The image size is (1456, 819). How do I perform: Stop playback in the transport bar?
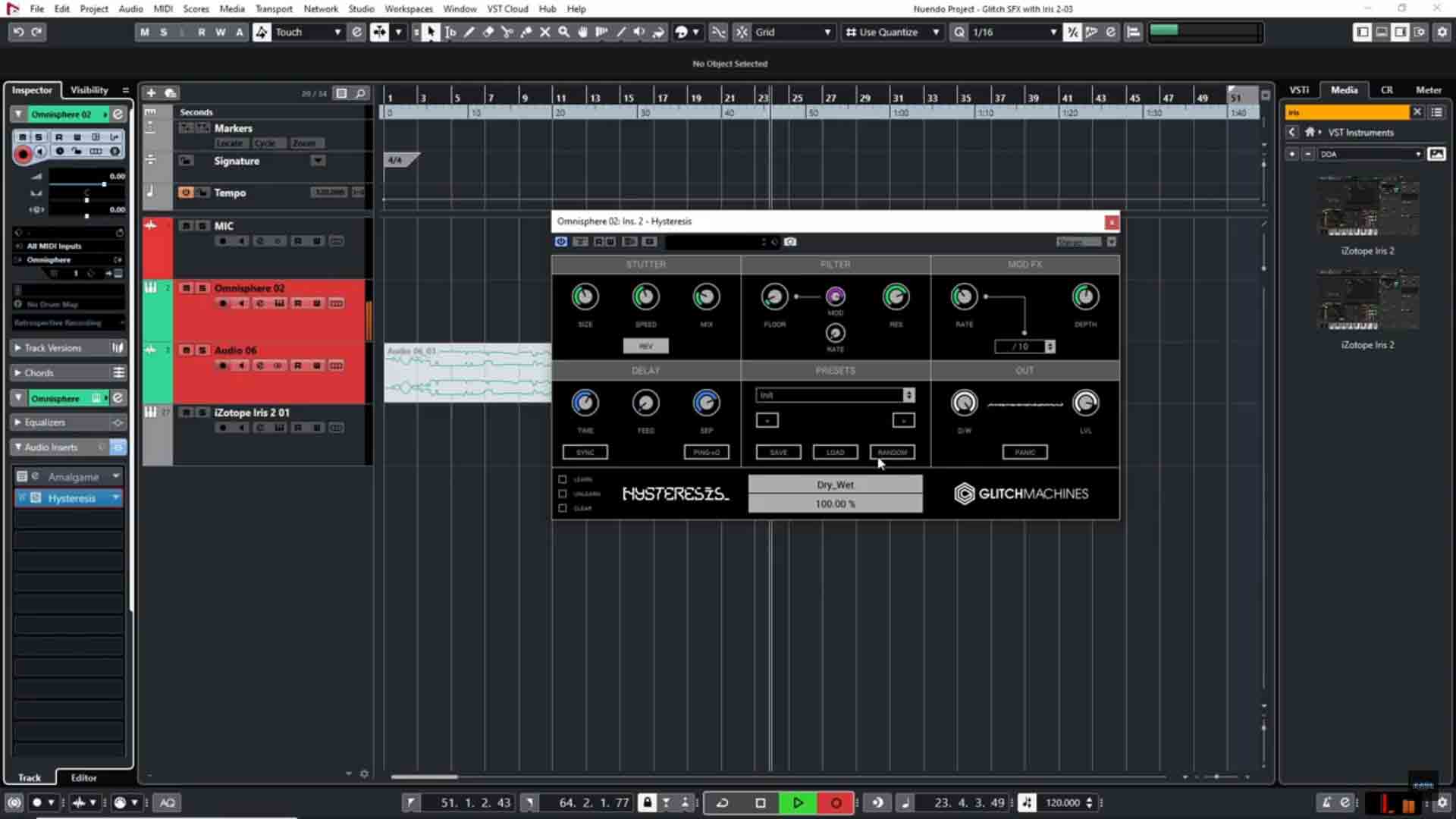pyautogui.click(x=761, y=802)
